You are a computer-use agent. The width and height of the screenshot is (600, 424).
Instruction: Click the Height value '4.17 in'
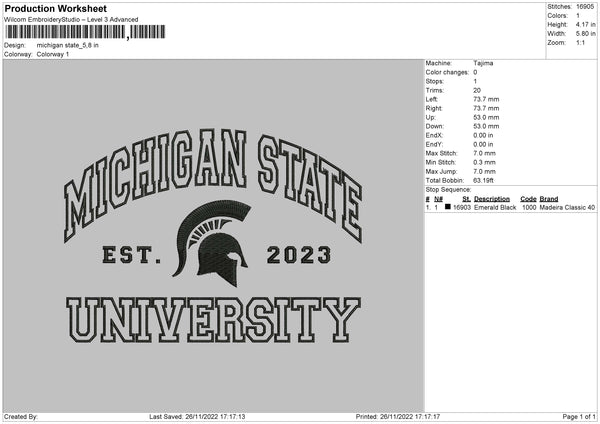(x=585, y=24)
